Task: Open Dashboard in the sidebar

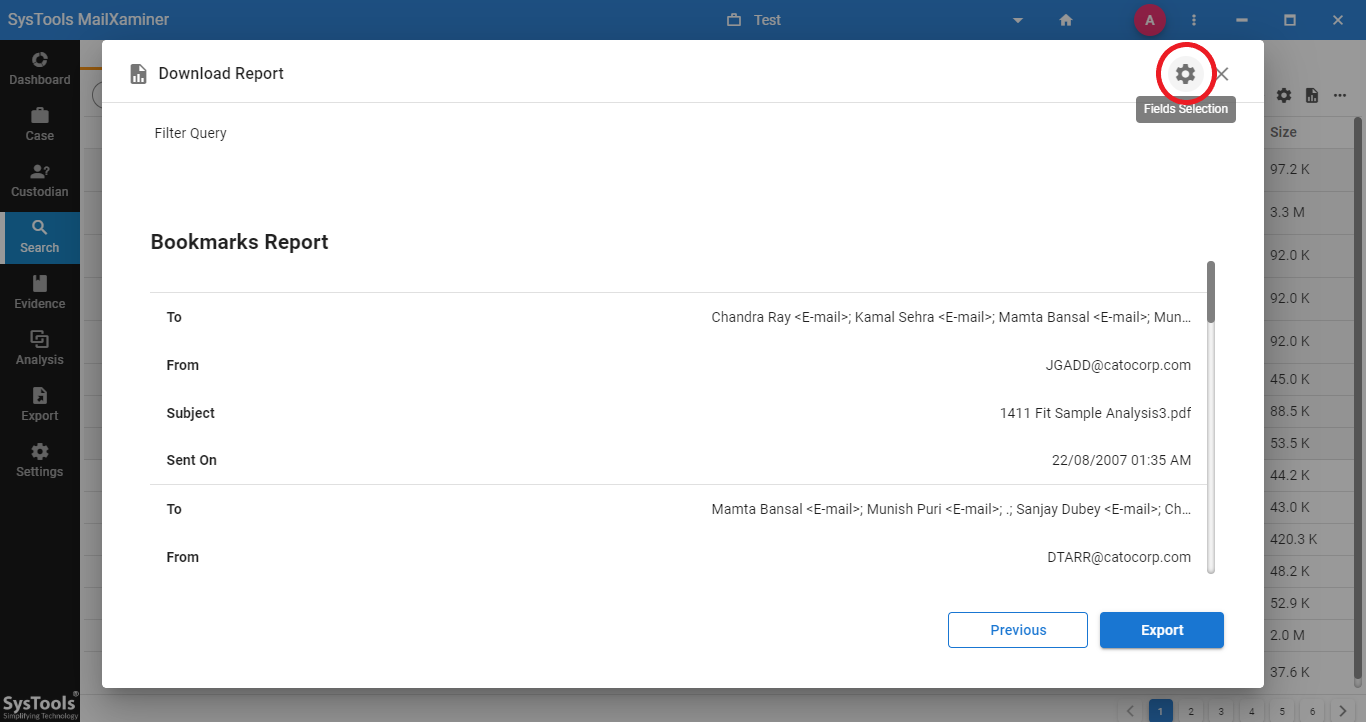Action: coord(40,68)
